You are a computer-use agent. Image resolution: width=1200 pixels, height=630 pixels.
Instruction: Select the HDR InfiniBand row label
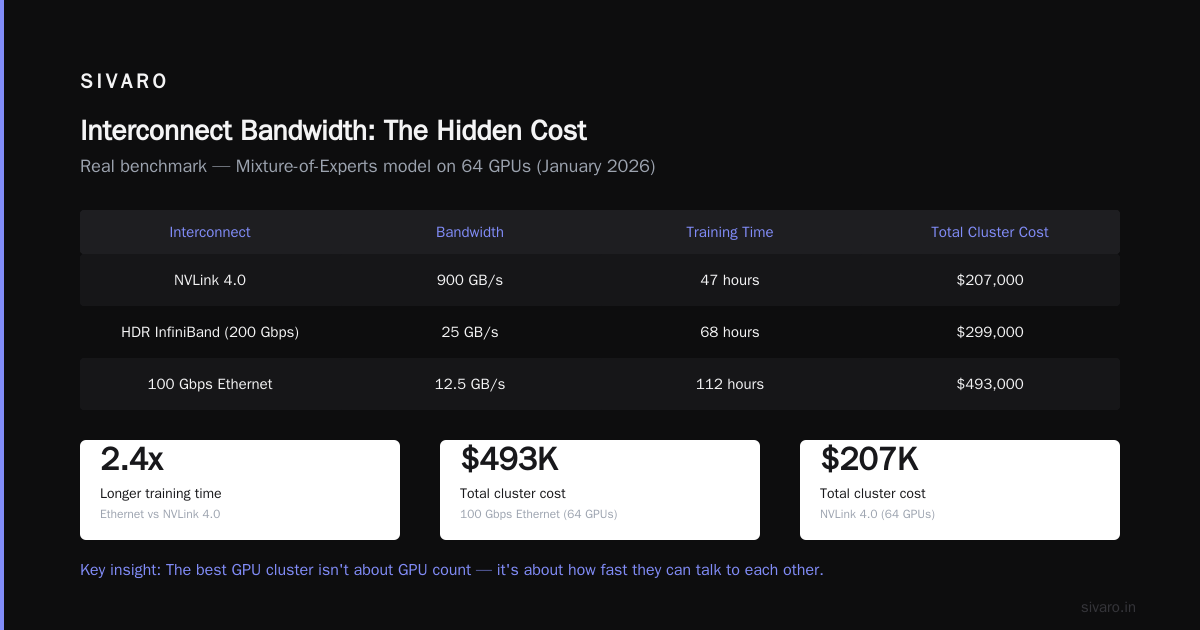click(x=210, y=332)
